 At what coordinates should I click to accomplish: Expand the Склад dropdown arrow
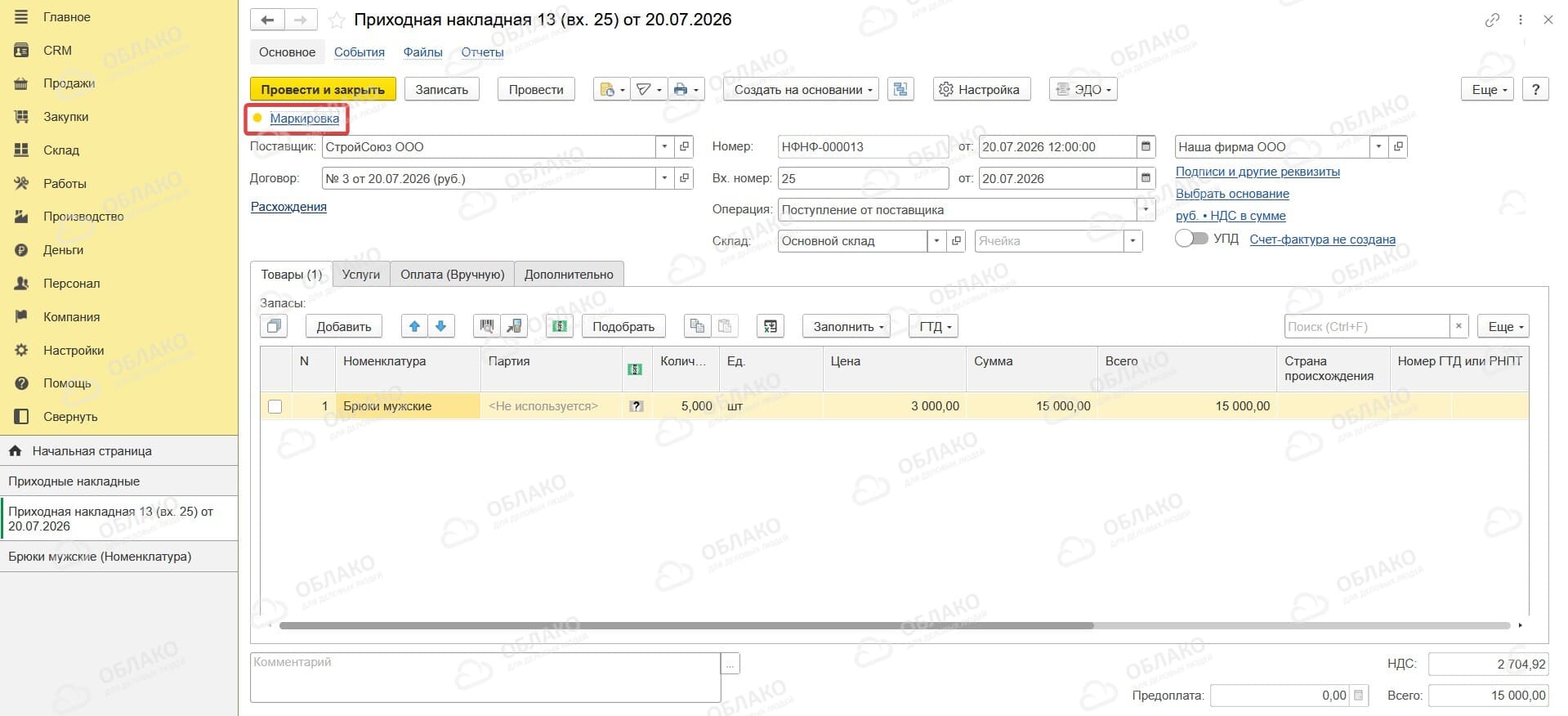pos(936,241)
